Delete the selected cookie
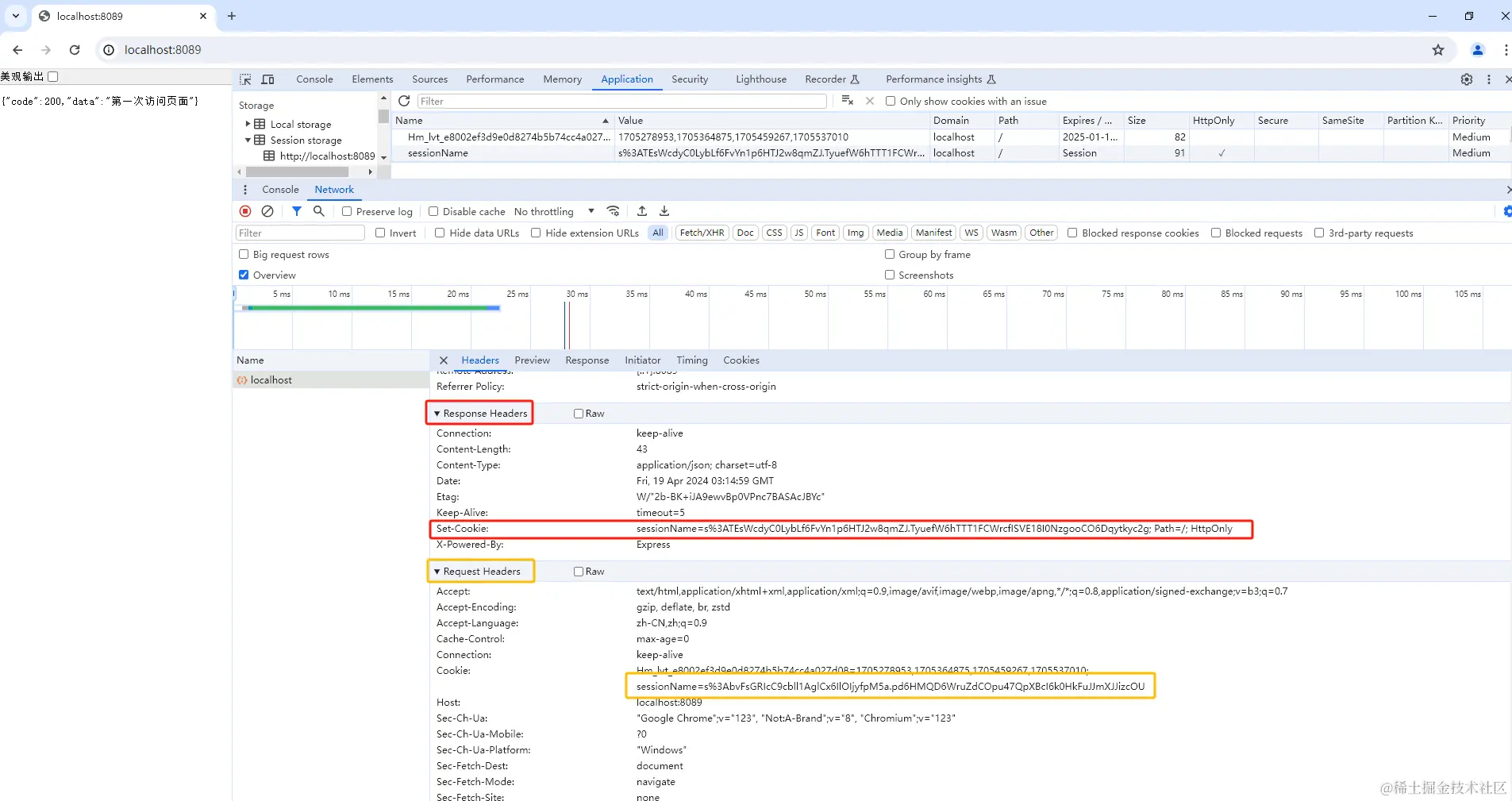 (870, 101)
